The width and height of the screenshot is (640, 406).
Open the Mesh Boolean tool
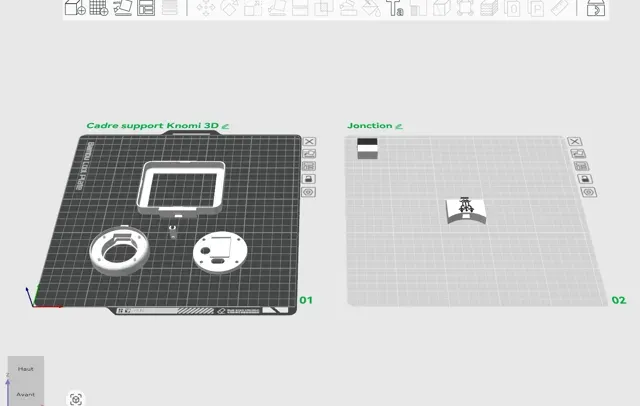point(324,7)
